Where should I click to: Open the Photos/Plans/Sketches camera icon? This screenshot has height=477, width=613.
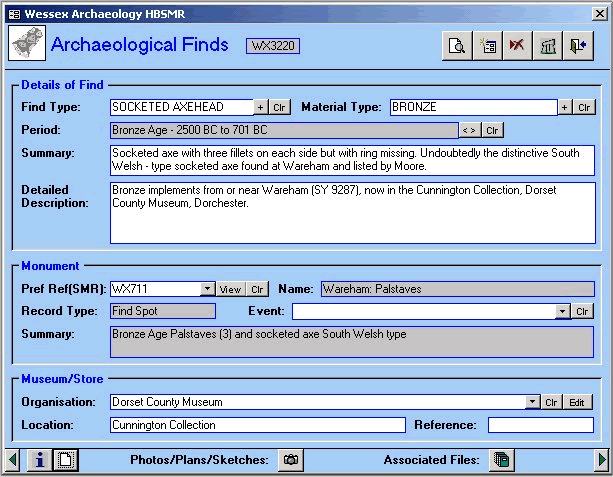click(291, 460)
